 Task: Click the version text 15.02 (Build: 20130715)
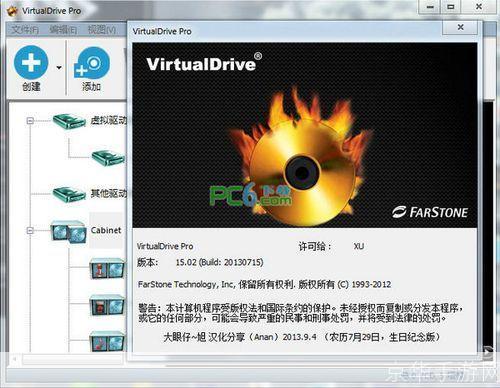[219, 262]
